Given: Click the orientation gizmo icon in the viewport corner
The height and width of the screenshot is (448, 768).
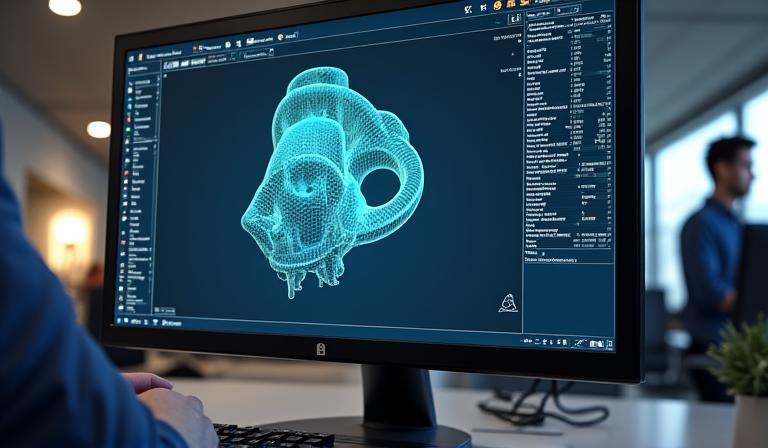Looking at the screenshot, I should pyautogui.click(x=508, y=303).
